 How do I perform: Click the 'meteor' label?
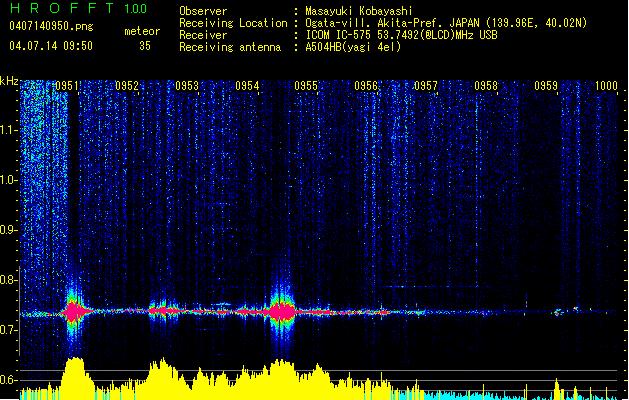[142, 31]
